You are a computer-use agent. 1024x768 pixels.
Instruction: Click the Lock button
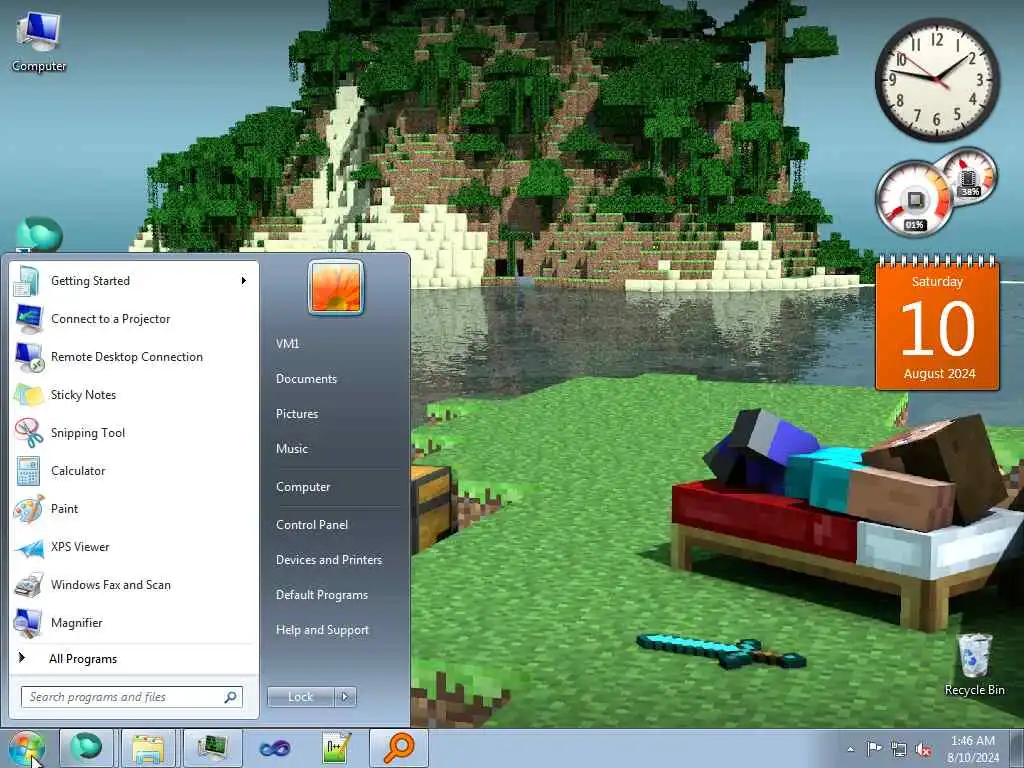tap(300, 697)
